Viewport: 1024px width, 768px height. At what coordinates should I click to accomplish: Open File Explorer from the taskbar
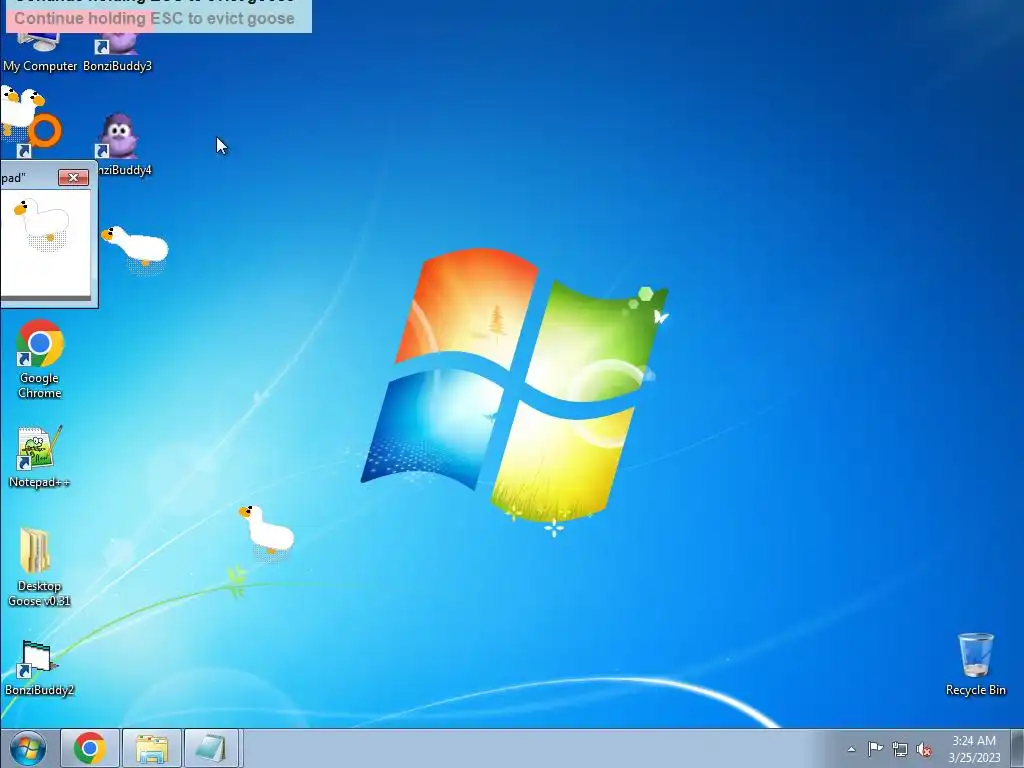click(x=152, y=748)
